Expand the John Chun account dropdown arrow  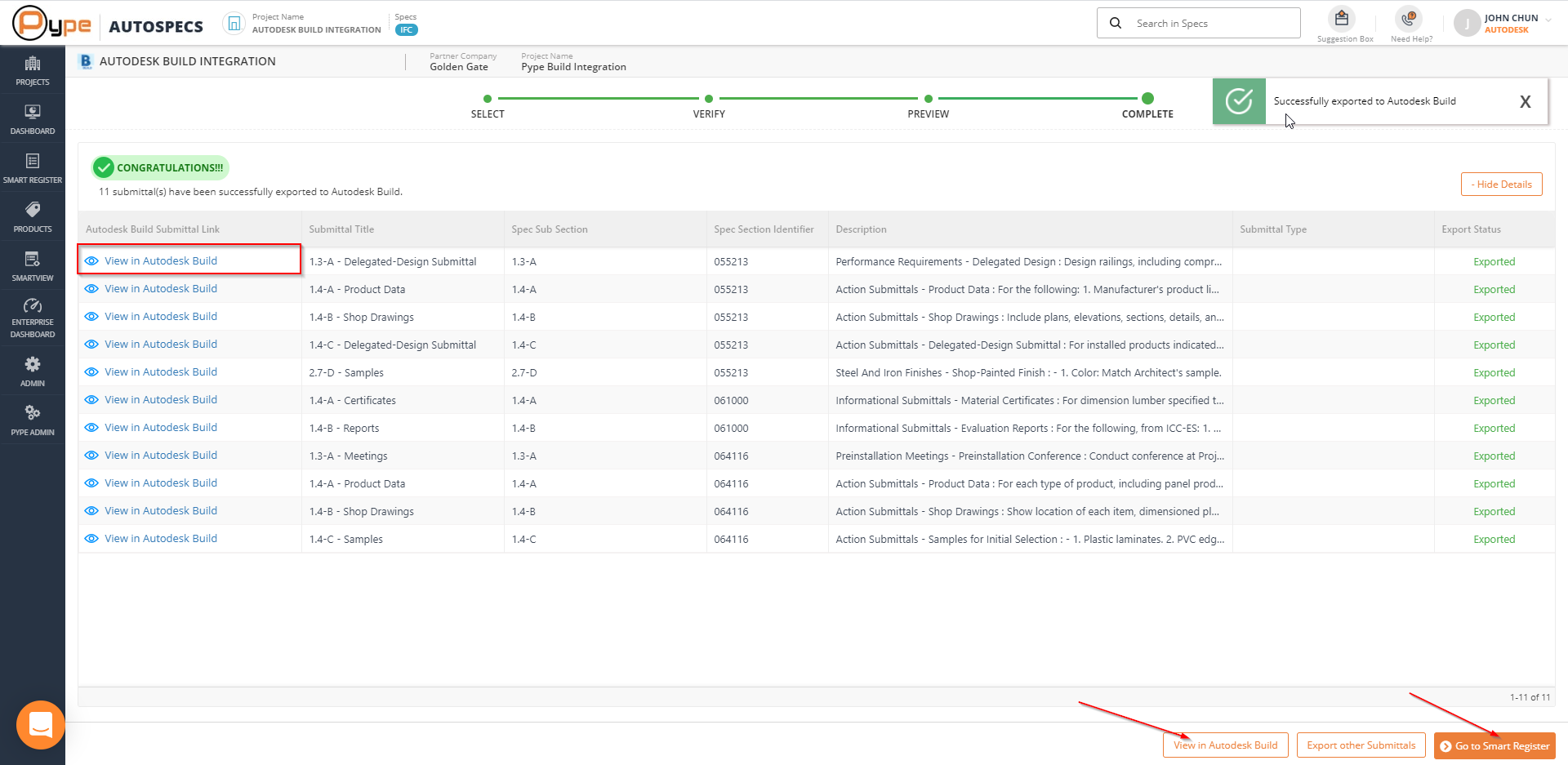(1549, 19)
